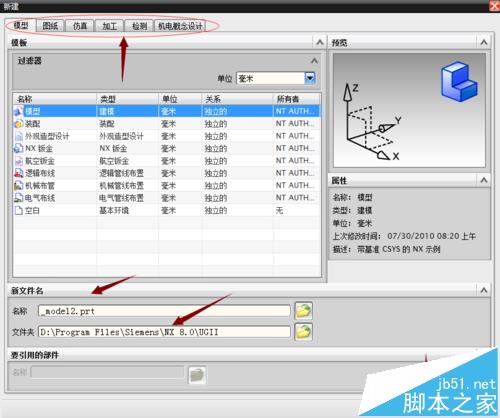The height and width of the screenshot is (418, 500).
Task: Sort by the 单位 column header
Action: coord(180,99)
